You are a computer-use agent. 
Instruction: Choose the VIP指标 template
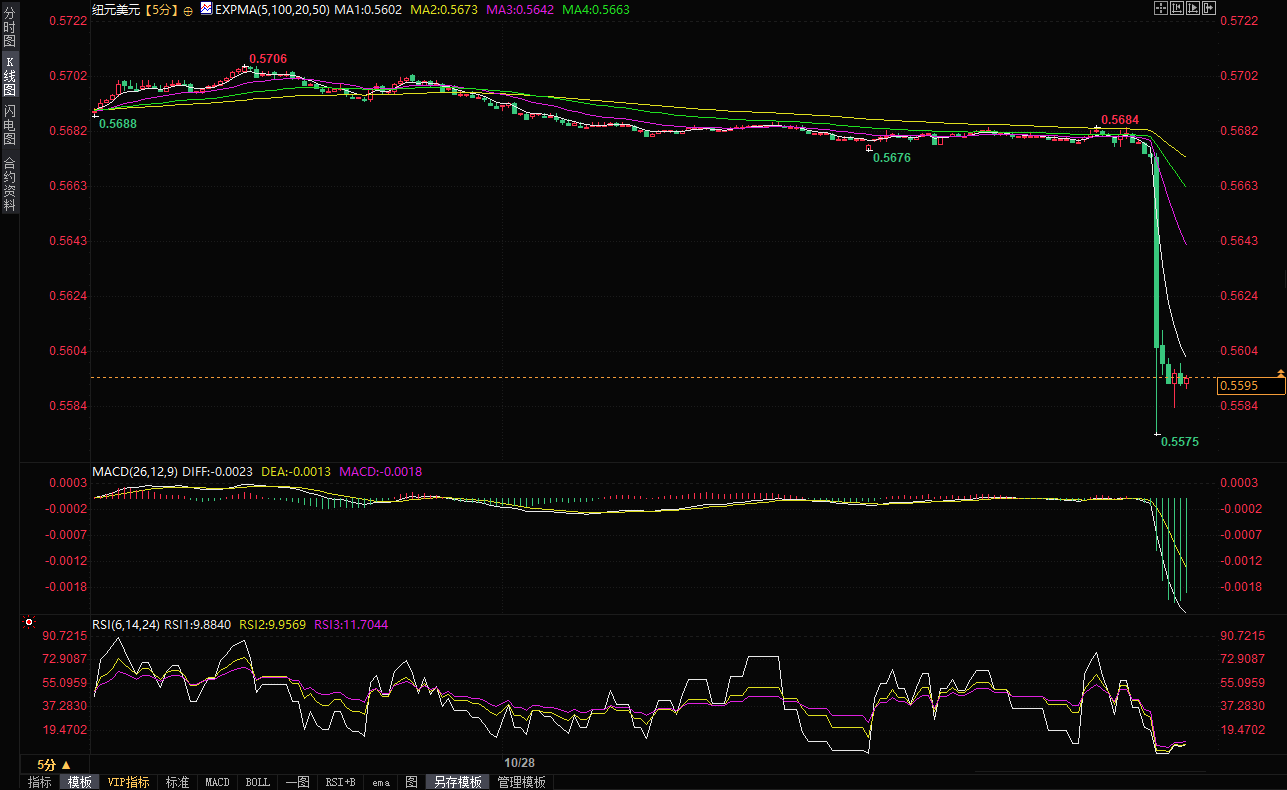(128, 782)
